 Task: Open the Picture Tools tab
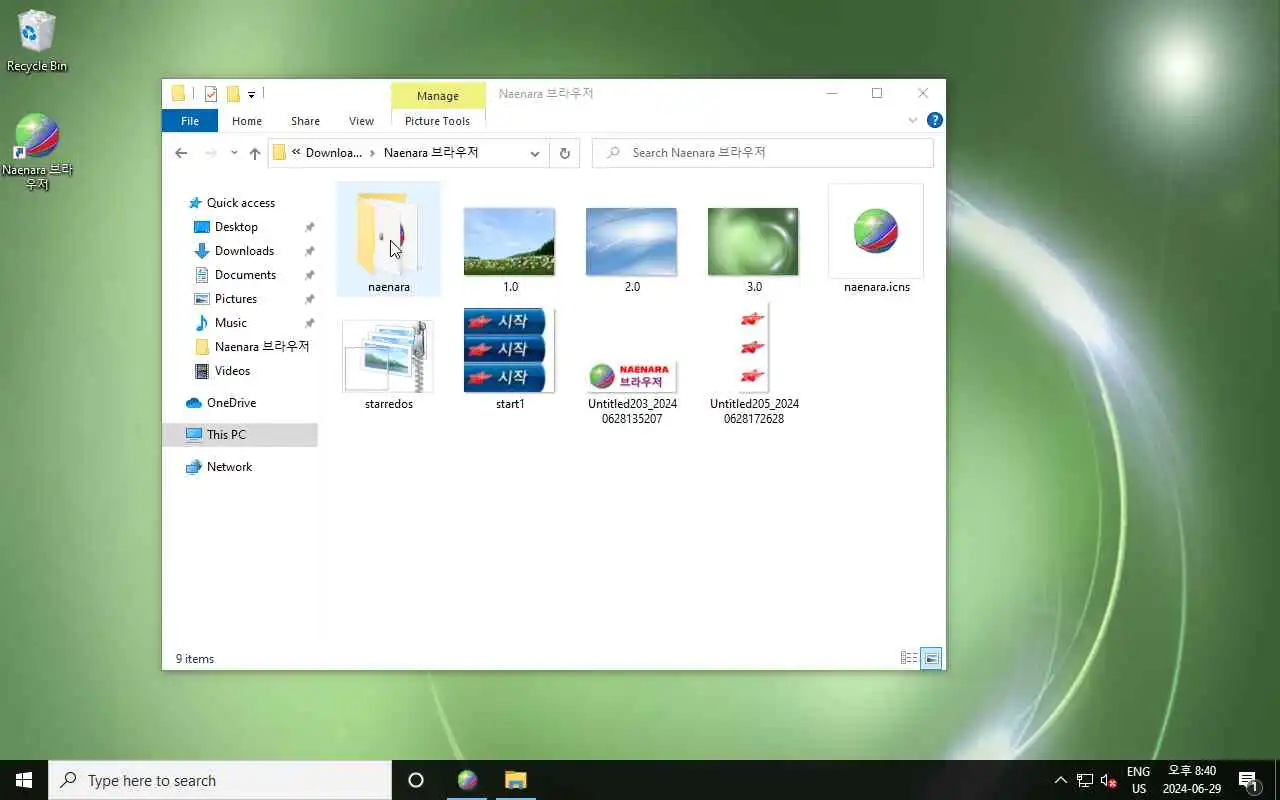(437, 121)
